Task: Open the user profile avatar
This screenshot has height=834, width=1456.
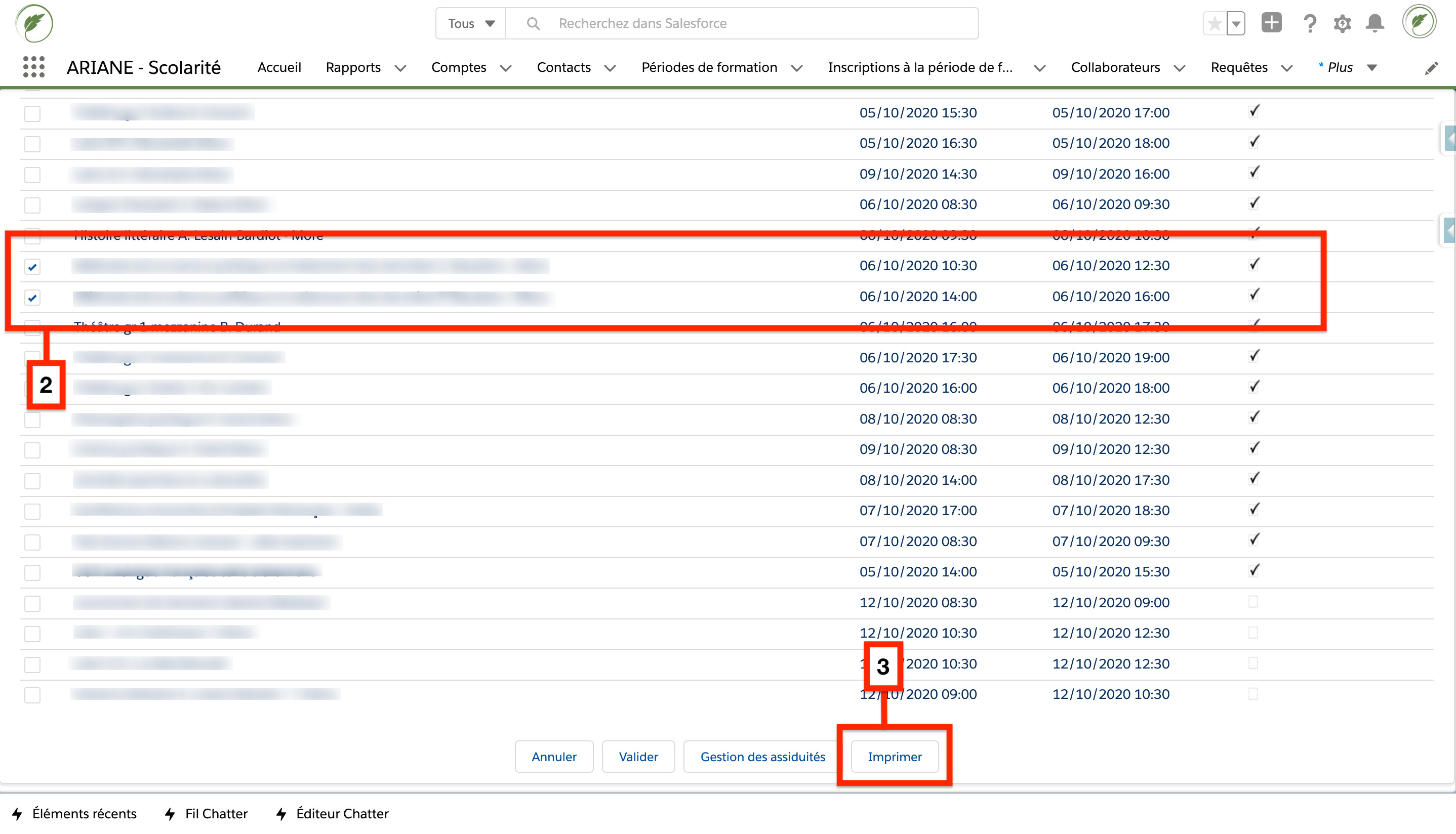Action: 1419,22
